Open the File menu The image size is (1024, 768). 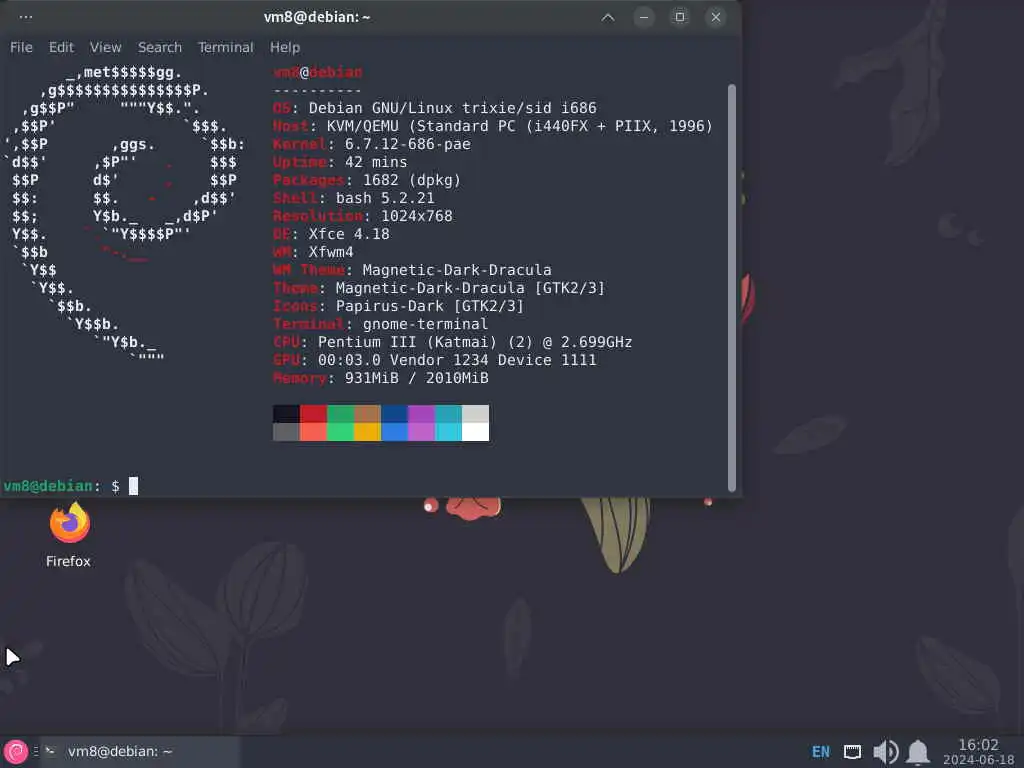[x=21, y=47]
